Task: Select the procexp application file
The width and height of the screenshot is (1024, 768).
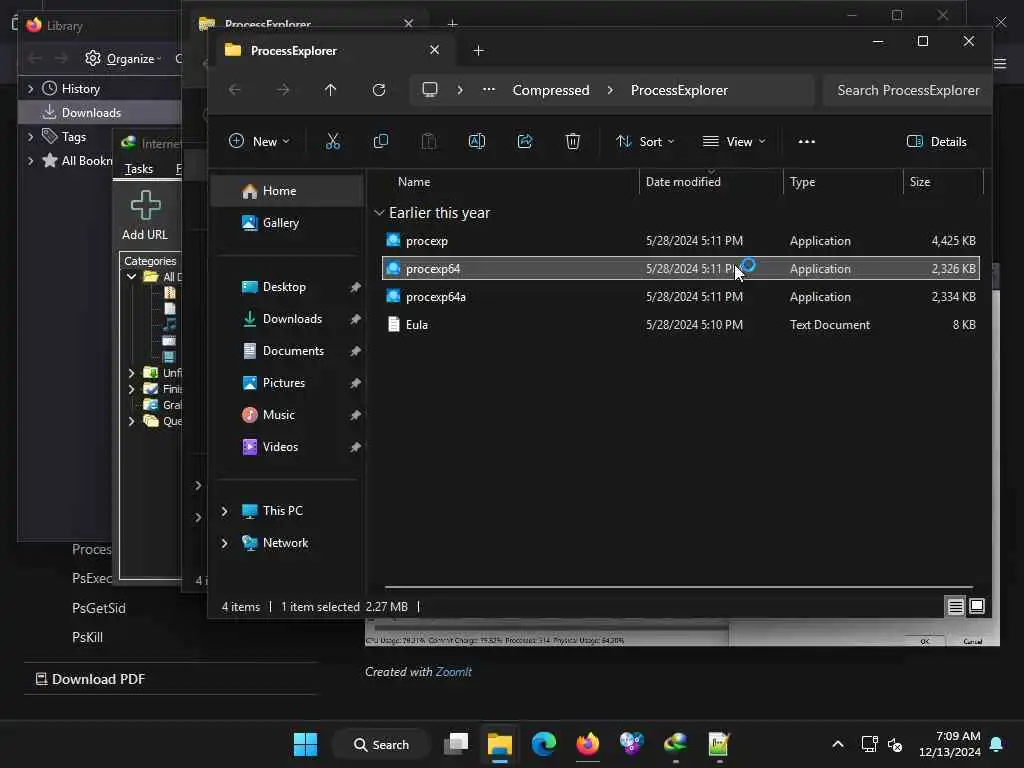Action: [680, 241]
